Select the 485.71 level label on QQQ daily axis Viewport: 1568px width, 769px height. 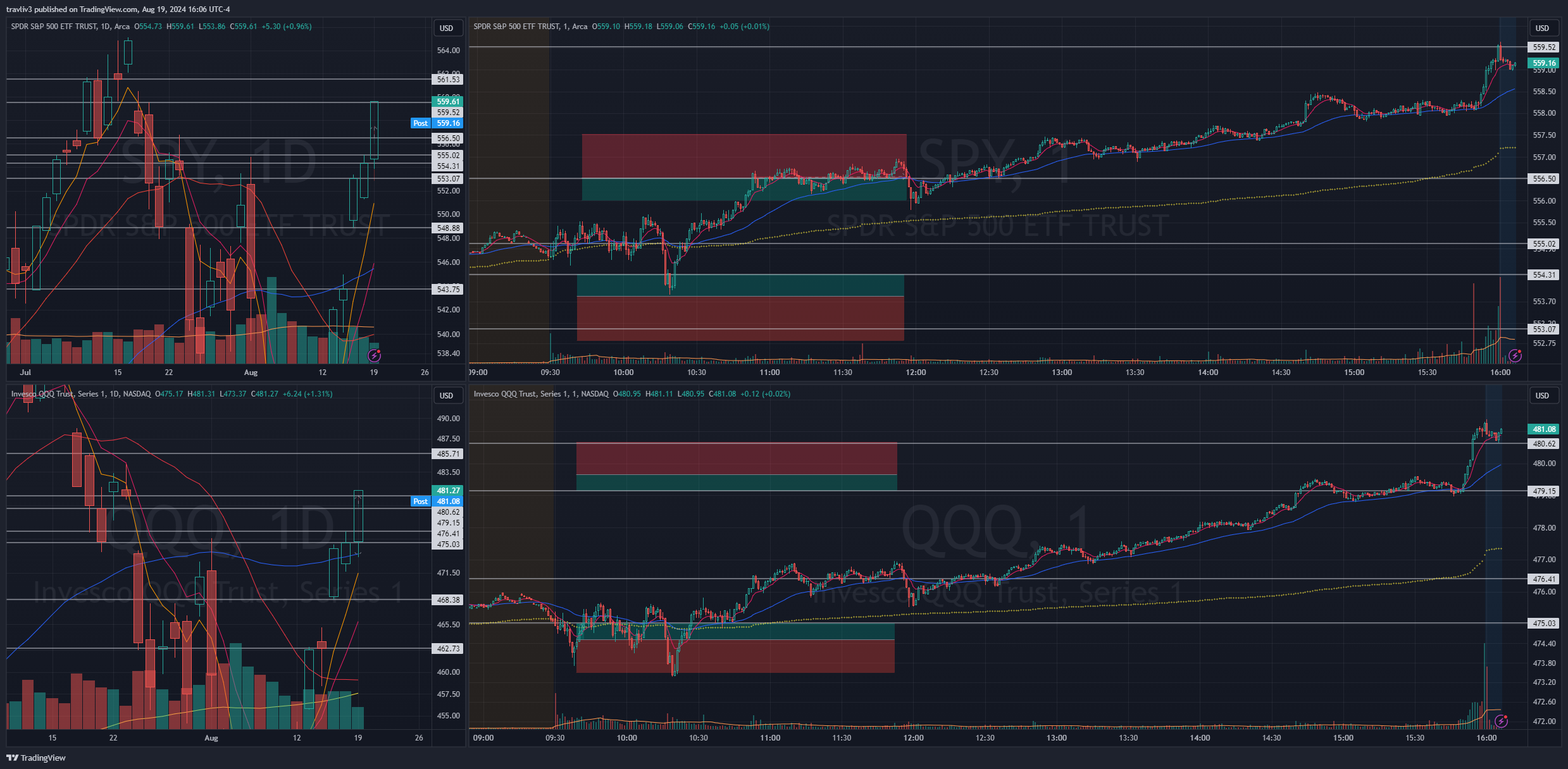tap(448, 454)
